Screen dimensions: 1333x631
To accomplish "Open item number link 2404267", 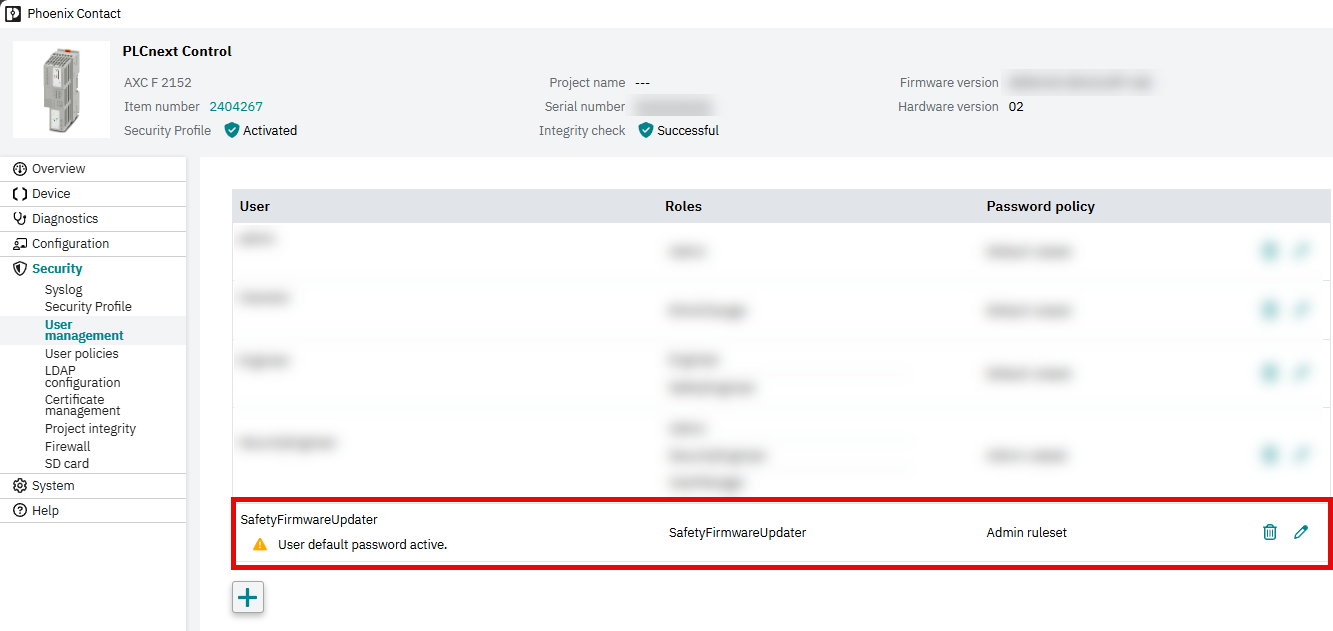I will click(x=236, y=106).
